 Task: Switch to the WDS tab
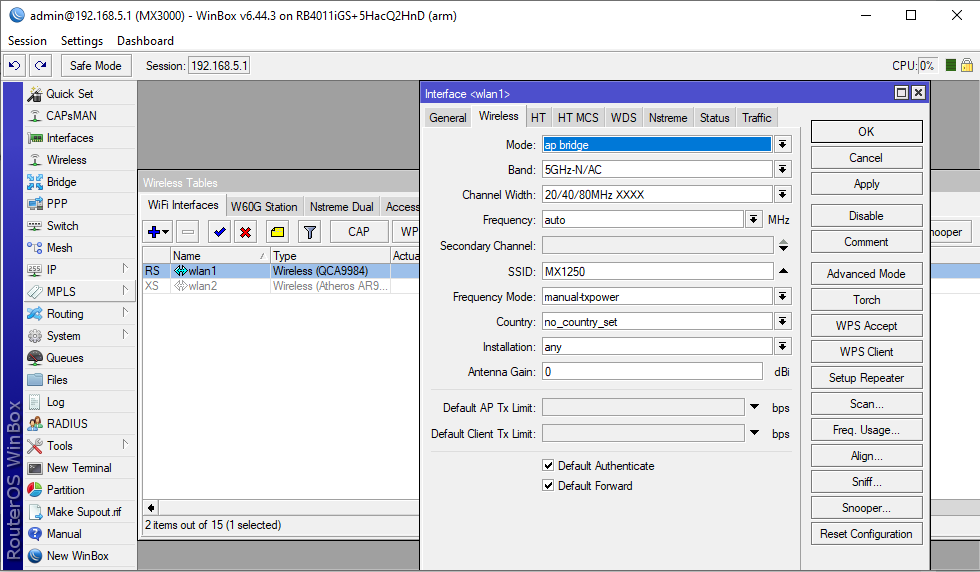click(623, 118)
